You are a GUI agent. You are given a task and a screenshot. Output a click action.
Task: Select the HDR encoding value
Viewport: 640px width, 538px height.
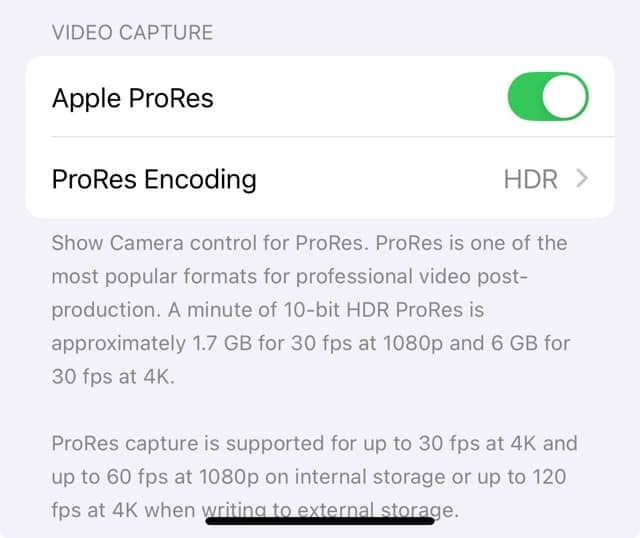tap(531, 179)
